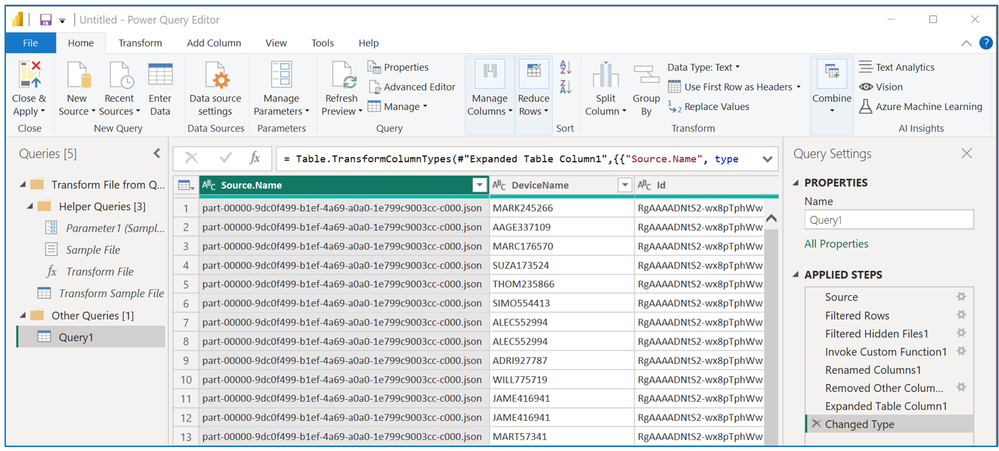Image resolution: width=999 pixels, height=451 pixels.
Task: Edit the query Name field
Action: tap(889, 220)
